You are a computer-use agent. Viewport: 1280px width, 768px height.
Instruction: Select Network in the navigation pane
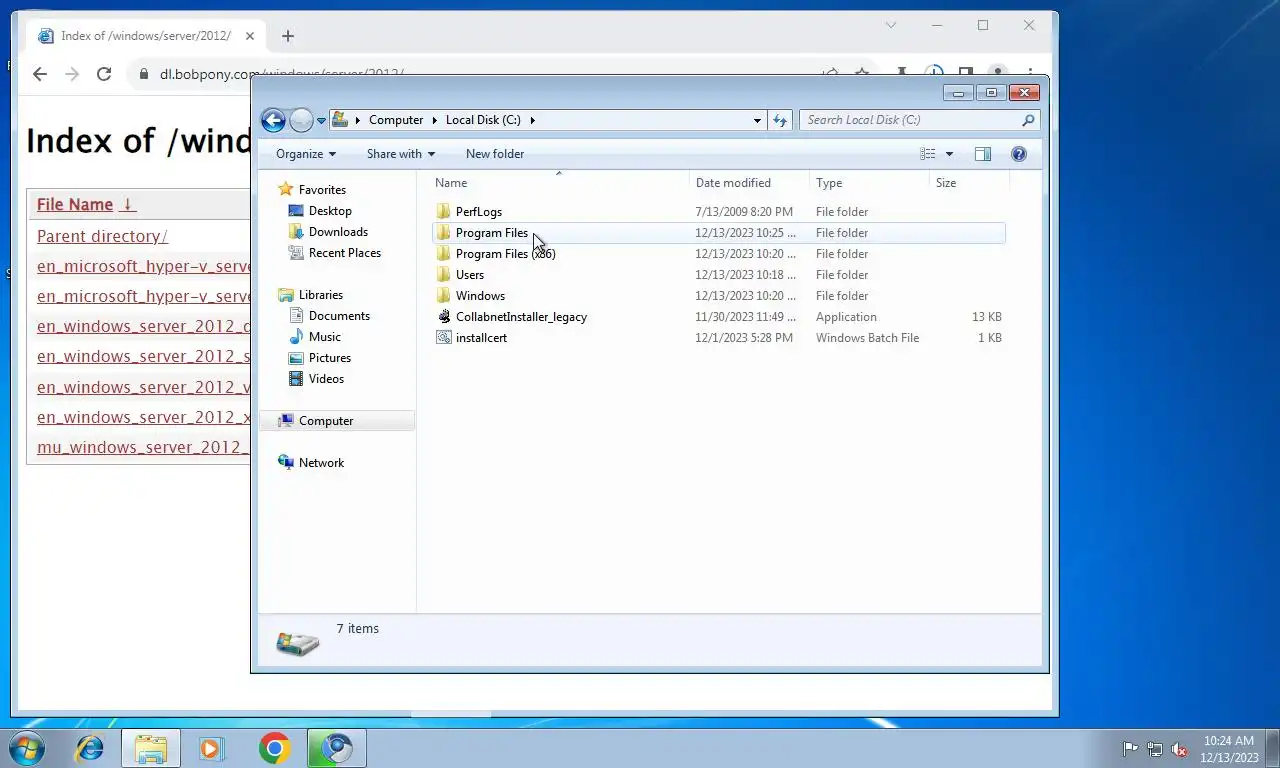point(321,463)
